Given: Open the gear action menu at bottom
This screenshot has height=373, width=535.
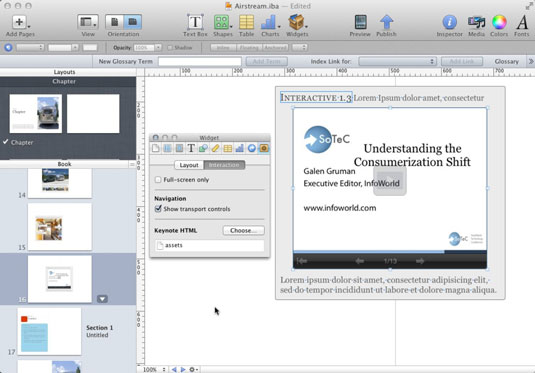Looking at the screenshot, I should pyautogui.click(x=193, y=369).
